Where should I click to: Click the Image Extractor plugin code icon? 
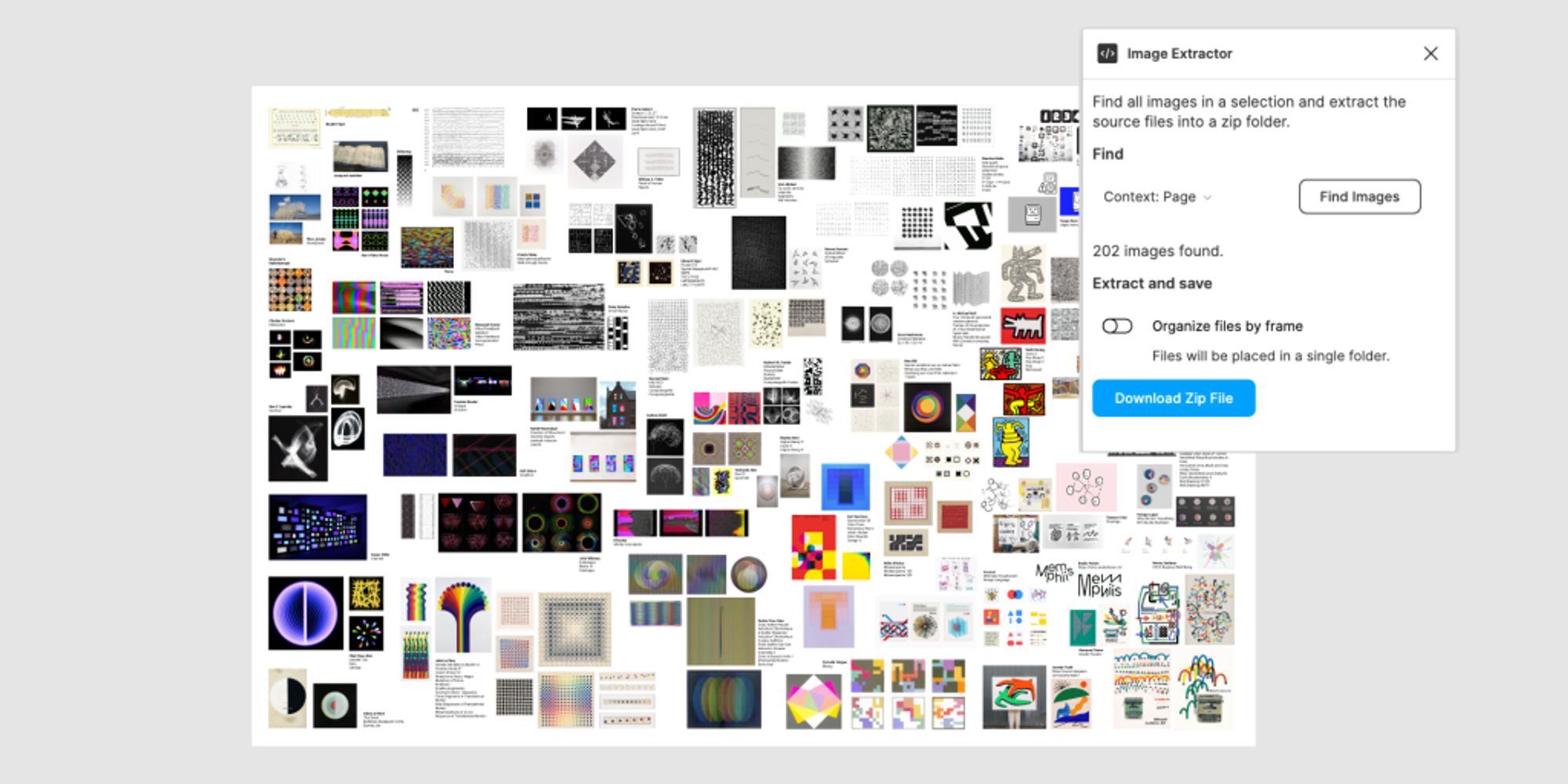coord(1107,53)
